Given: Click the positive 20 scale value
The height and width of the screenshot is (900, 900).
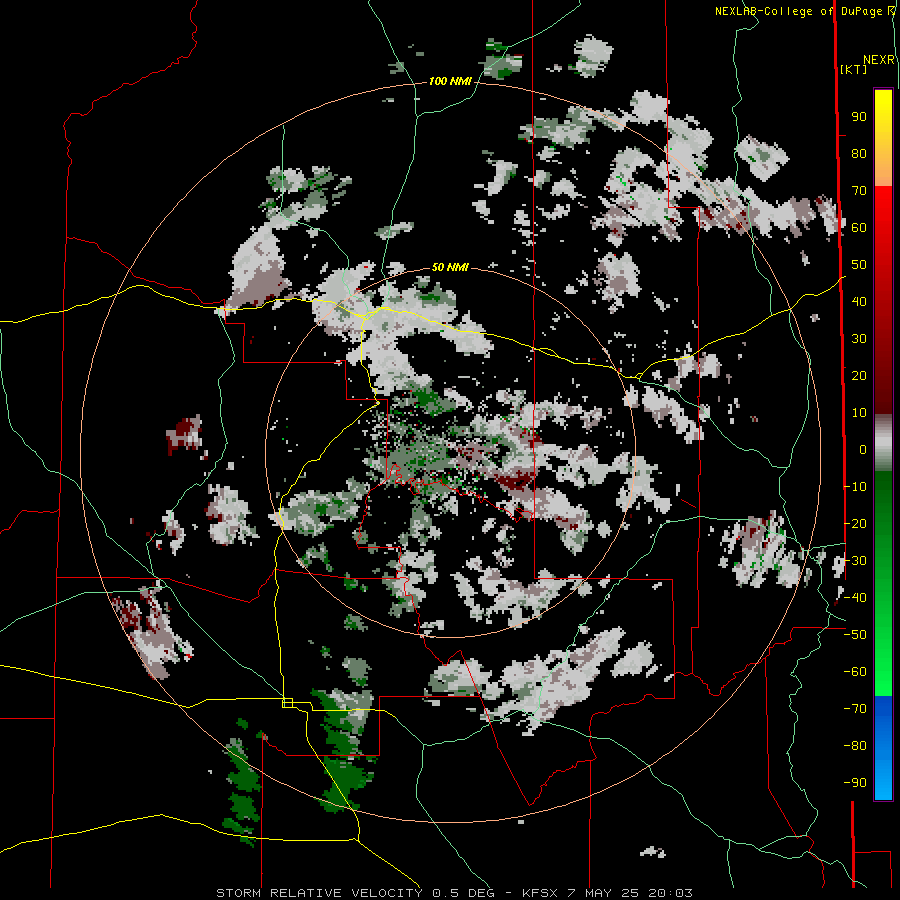Looking at the screenshot, I should [x=859, y=376].
